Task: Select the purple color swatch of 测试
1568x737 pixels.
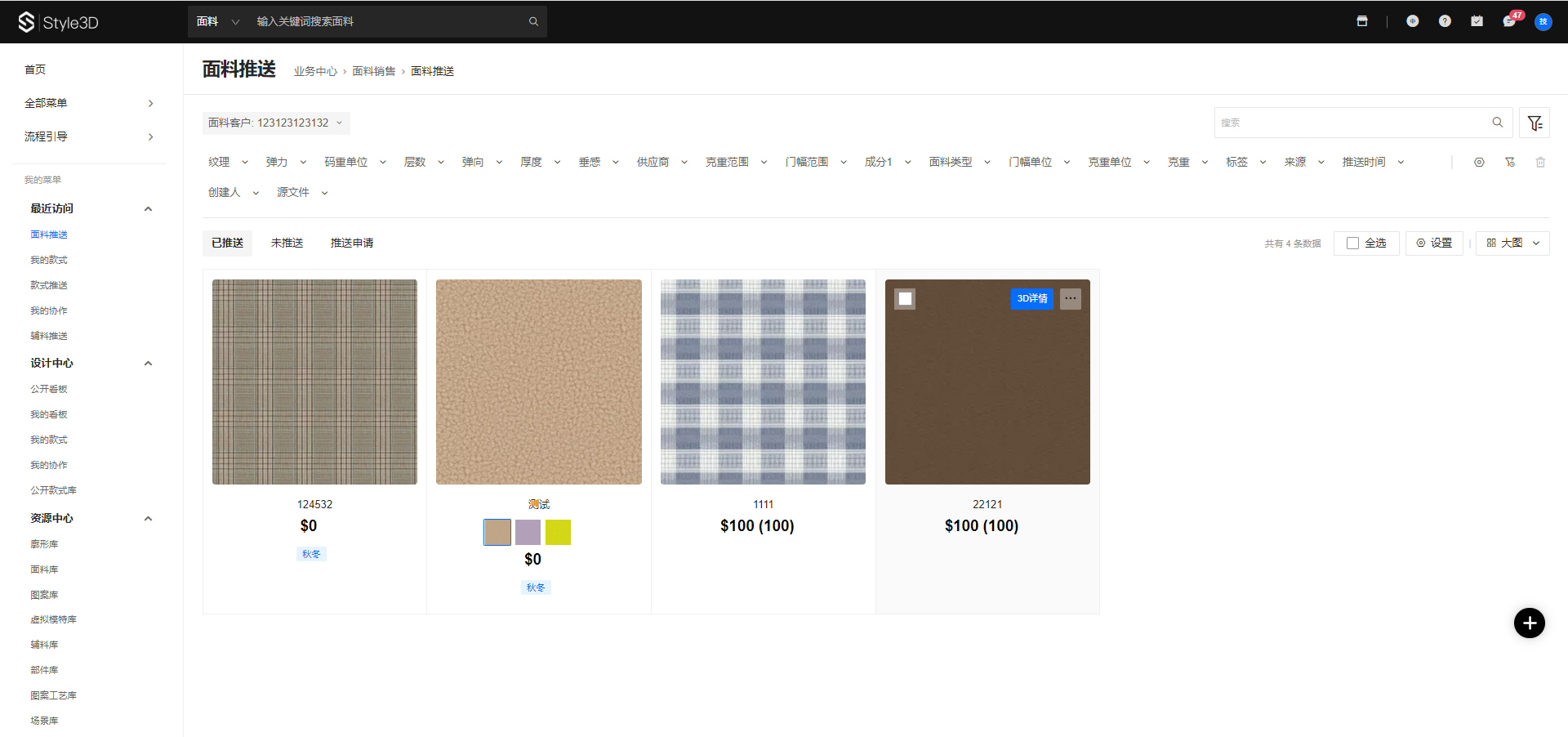Action: pyautogui.click(x=528, y=533)
